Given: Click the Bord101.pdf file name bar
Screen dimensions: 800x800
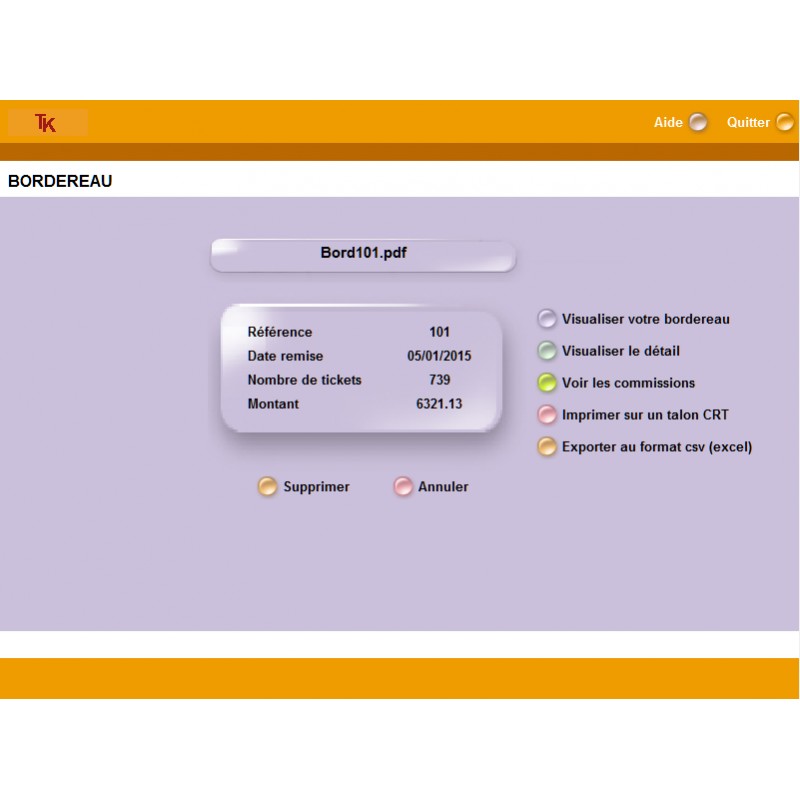Looking at the screenshot, I should pos(363,255).
